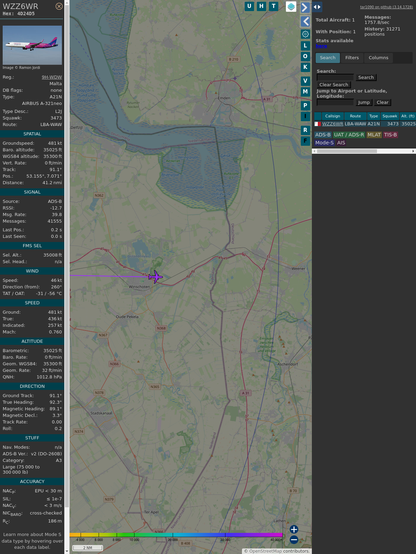The image size is (416, 554).
Task: Click the purple aircraft icon on the map
Action: (155, 277)
